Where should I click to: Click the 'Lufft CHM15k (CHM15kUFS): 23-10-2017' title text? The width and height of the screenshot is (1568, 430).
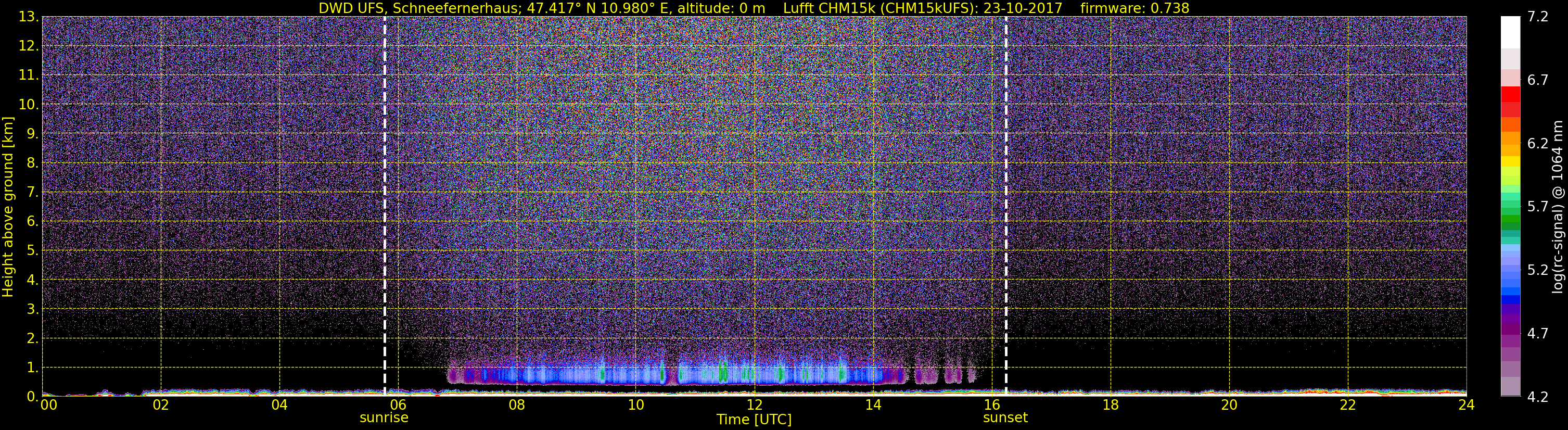pos(923,8)
